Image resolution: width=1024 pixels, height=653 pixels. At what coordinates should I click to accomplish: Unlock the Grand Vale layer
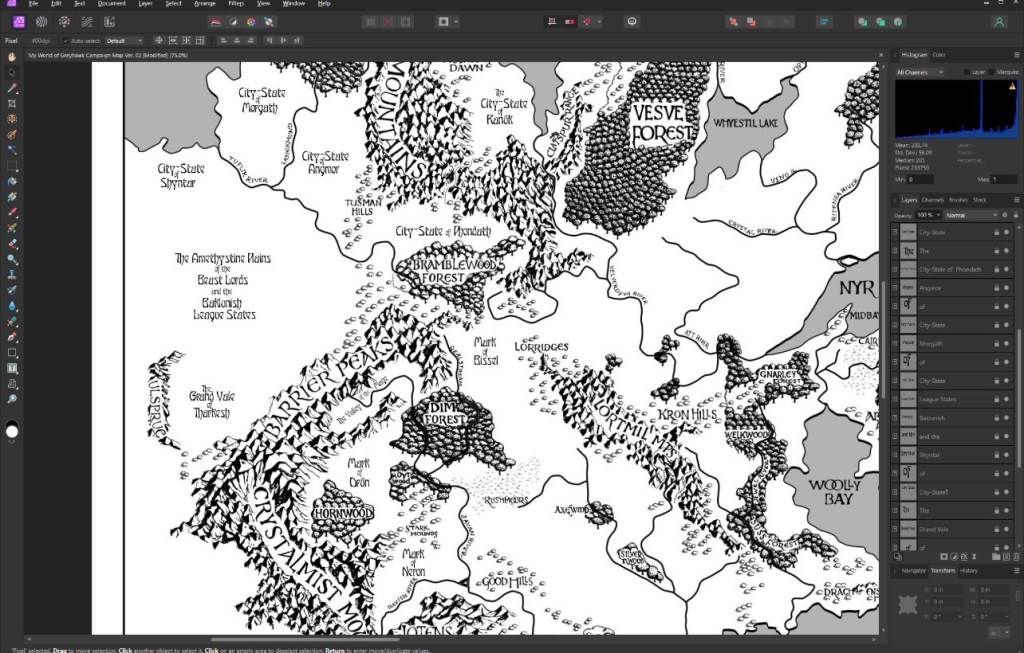click(997, 529)
